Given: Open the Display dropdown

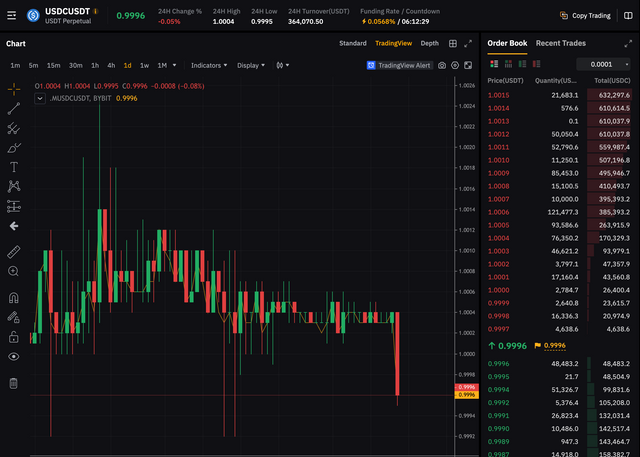Looking at the screenshot, I should coord(251,65).
